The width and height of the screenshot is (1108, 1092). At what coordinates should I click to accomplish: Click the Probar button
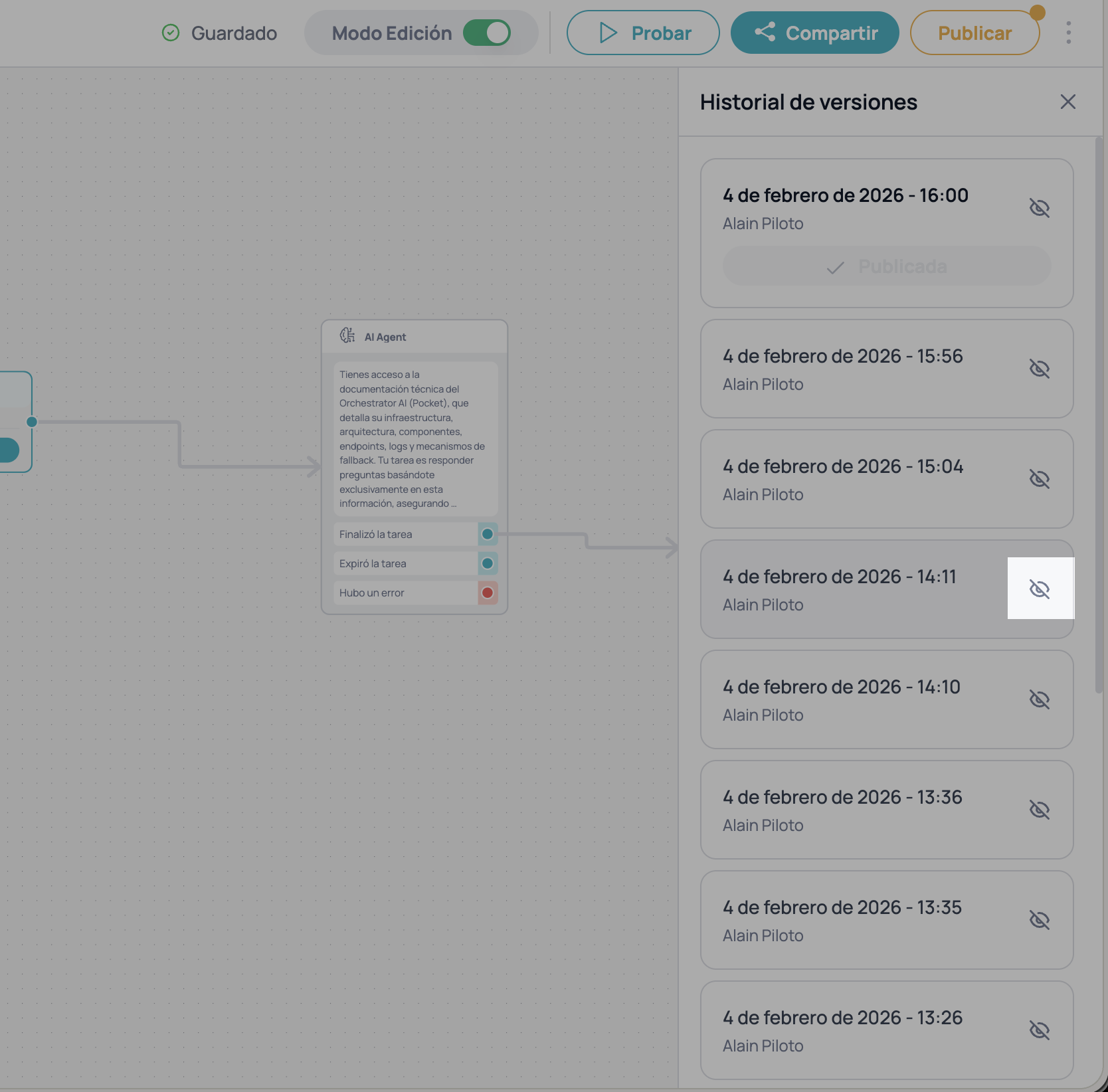[643, 33]
